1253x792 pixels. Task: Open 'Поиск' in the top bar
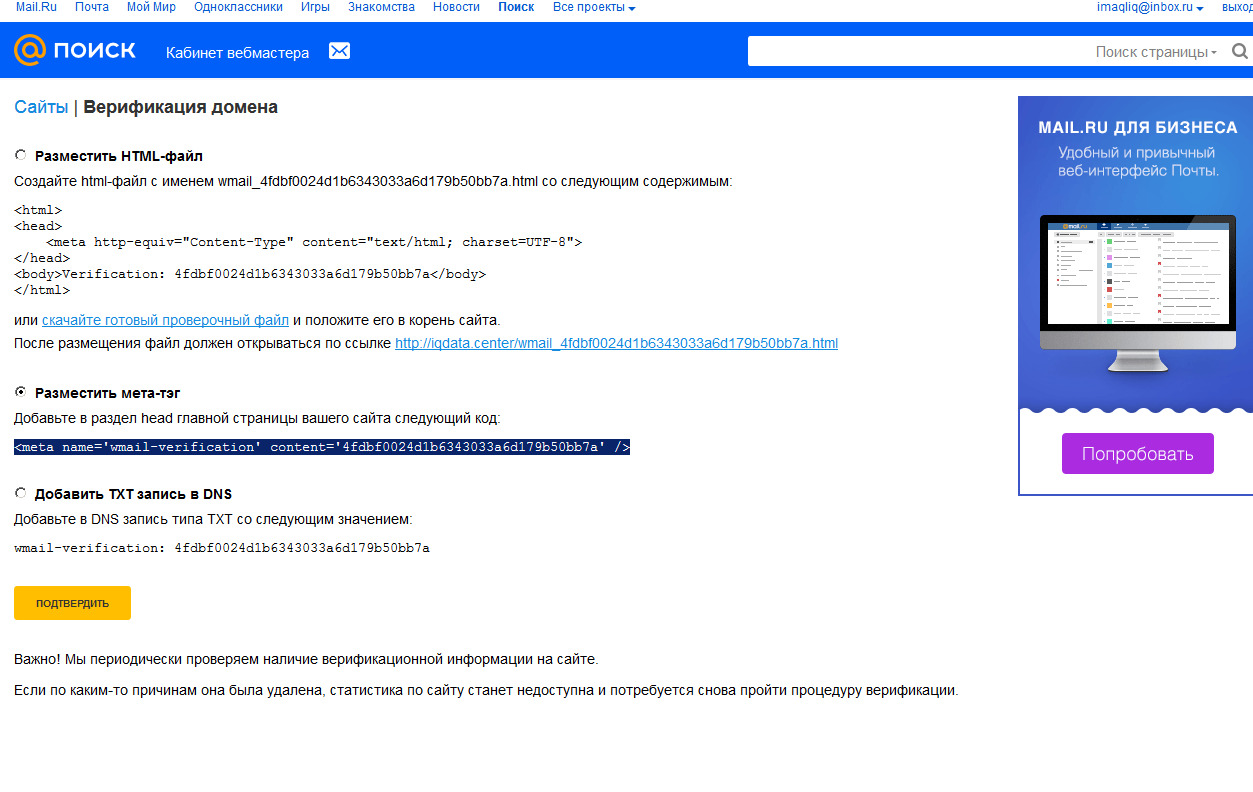pyautogui.click(x=516, y=7)
